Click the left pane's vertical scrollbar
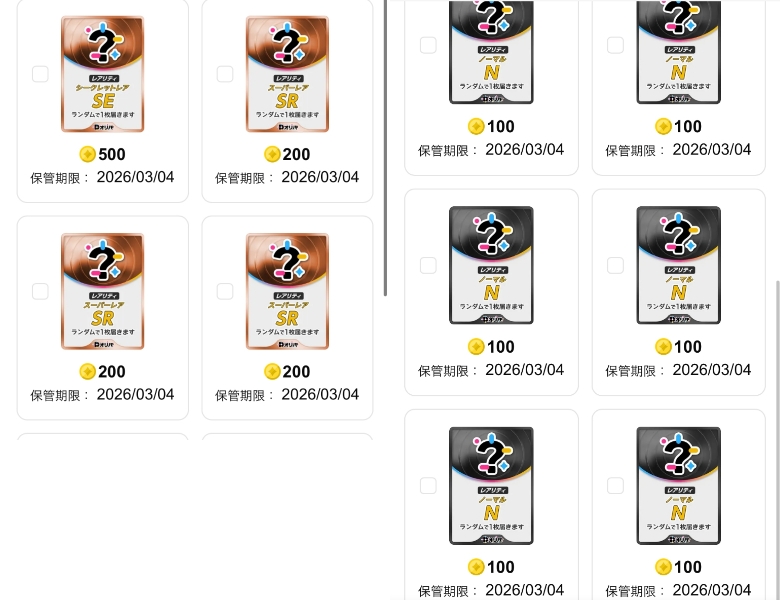The image size is (780, 600). (386, 148)
